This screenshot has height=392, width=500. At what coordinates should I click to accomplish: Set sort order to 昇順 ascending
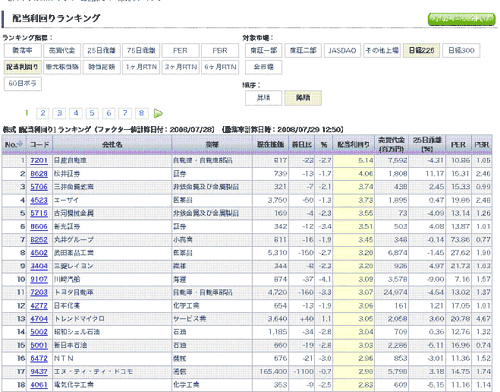coord(264,98)
